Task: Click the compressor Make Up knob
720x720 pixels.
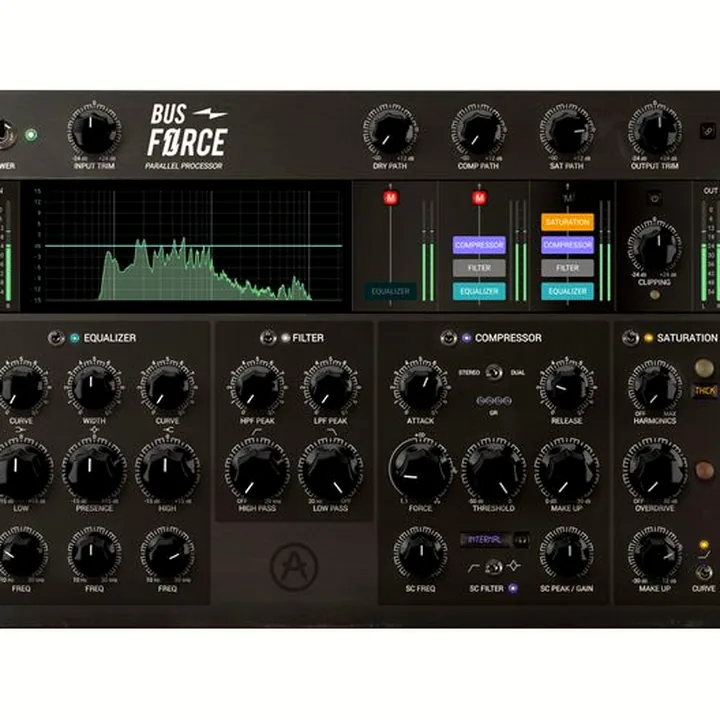Action: point(567,471)
